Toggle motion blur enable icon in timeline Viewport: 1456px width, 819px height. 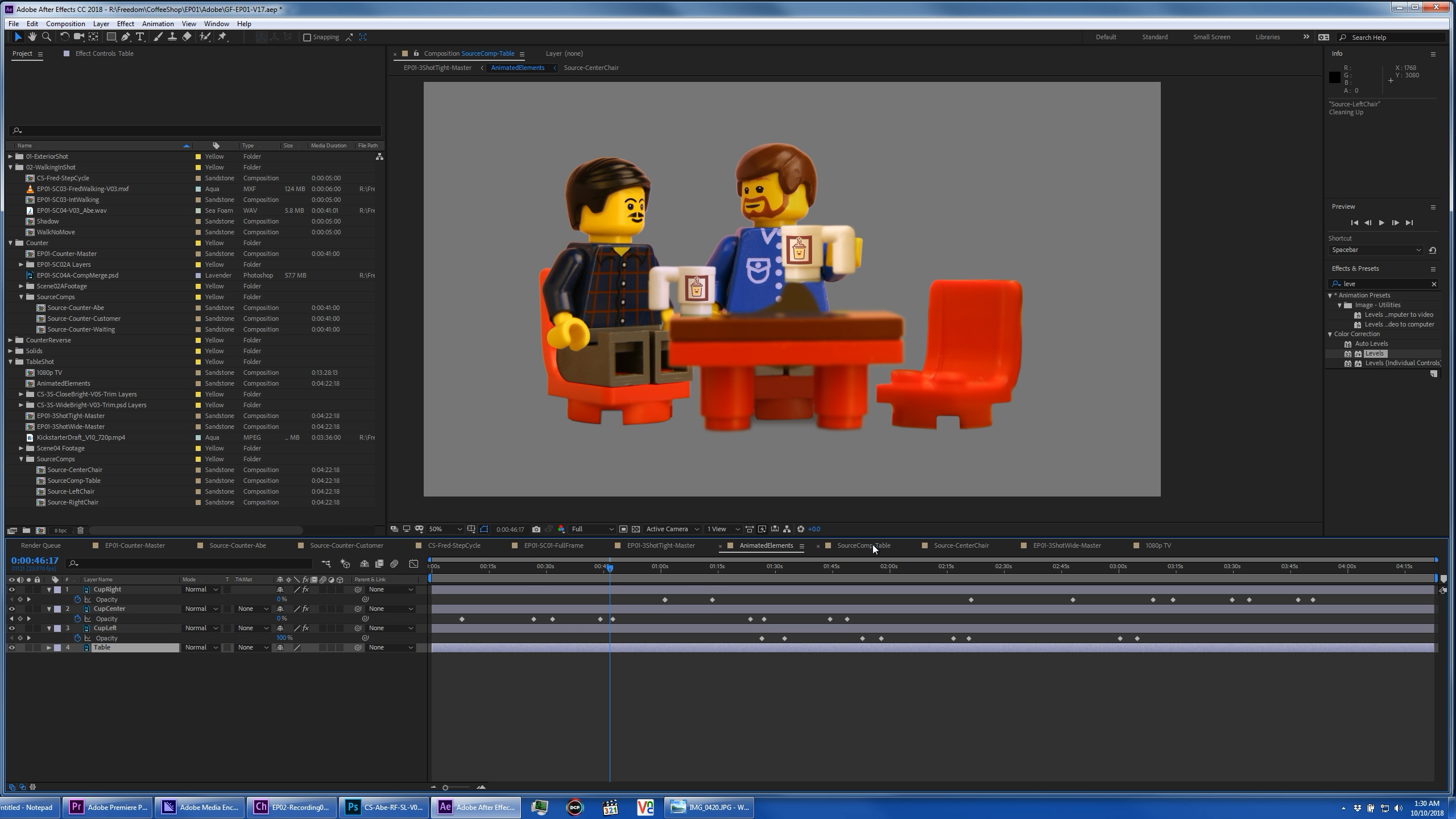point(394,564)
